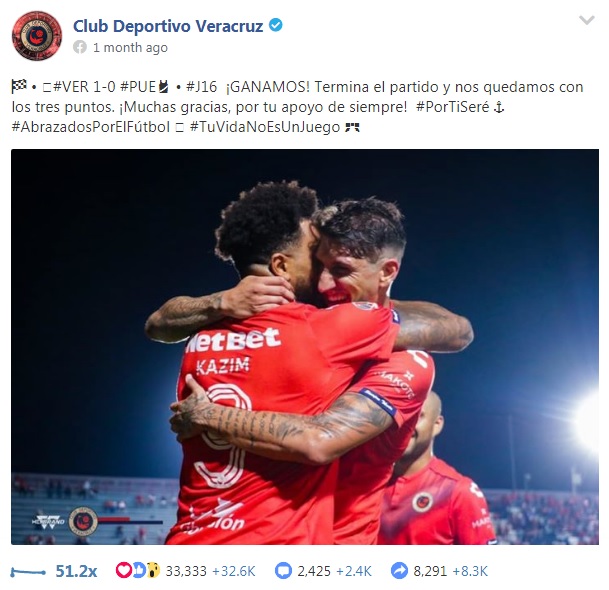
Task: Open the Club Deportivo Veracruz page name link
Action: [168, 26]
